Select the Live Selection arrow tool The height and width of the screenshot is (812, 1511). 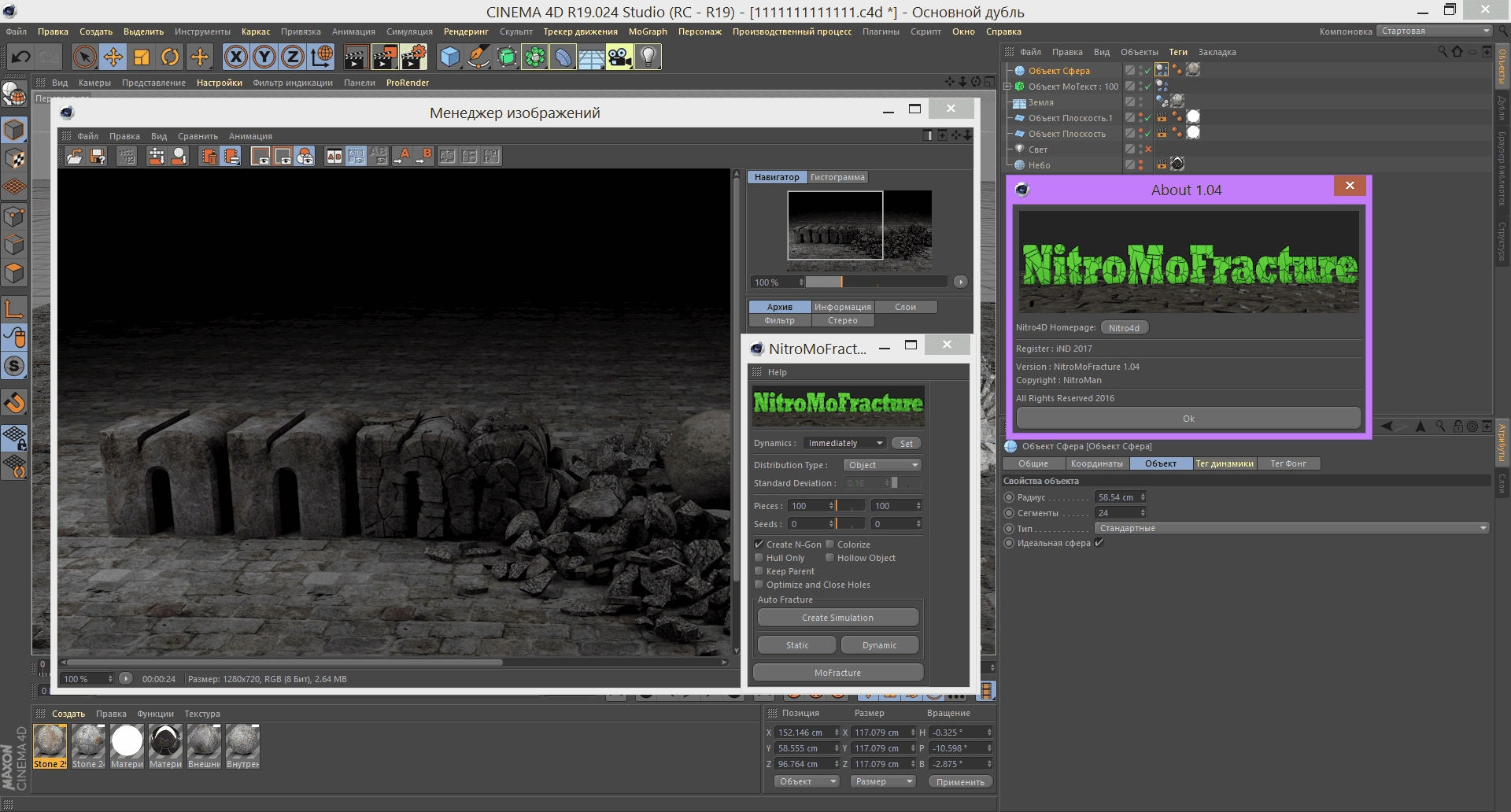(x=85, y=57)
